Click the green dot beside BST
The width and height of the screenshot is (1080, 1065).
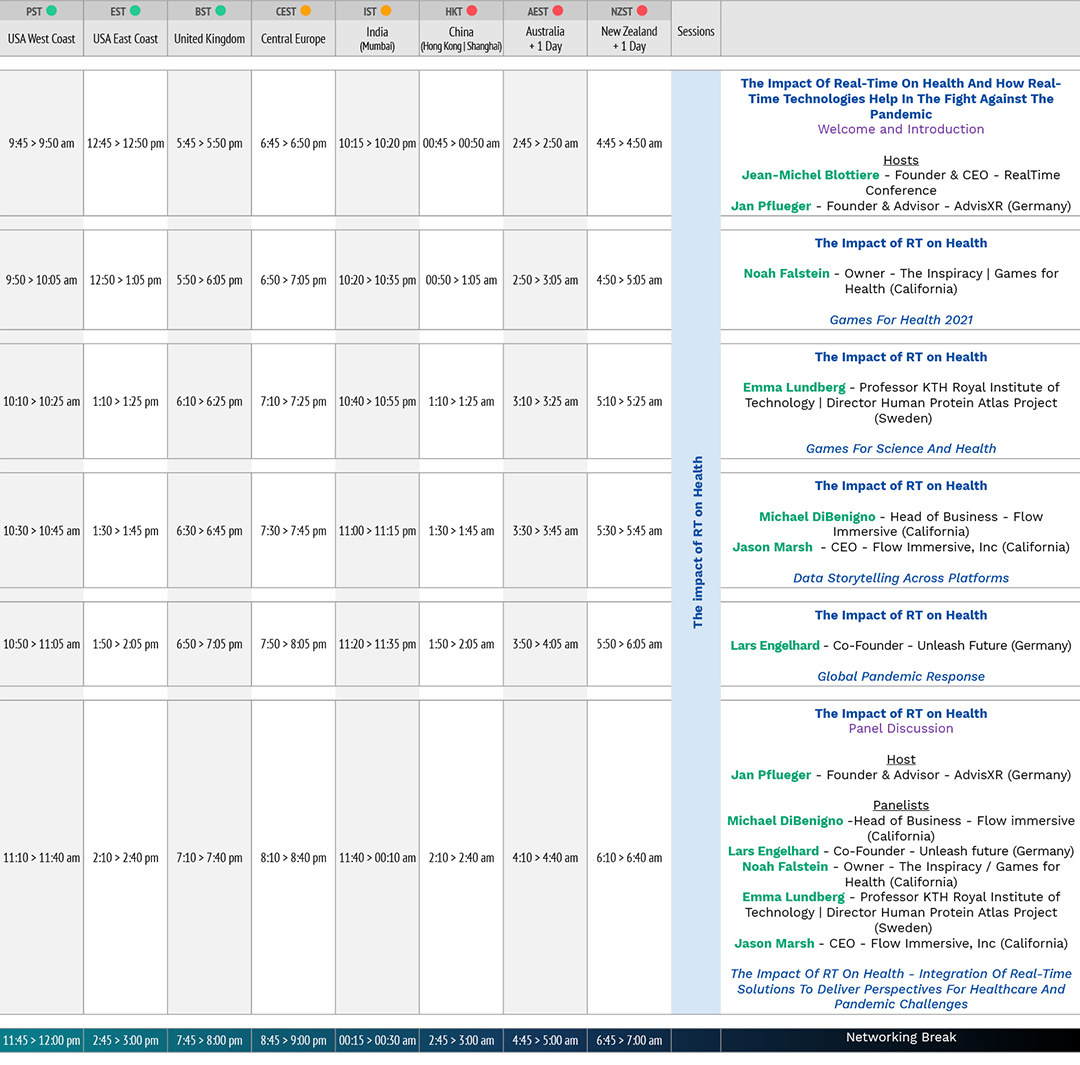220,10
